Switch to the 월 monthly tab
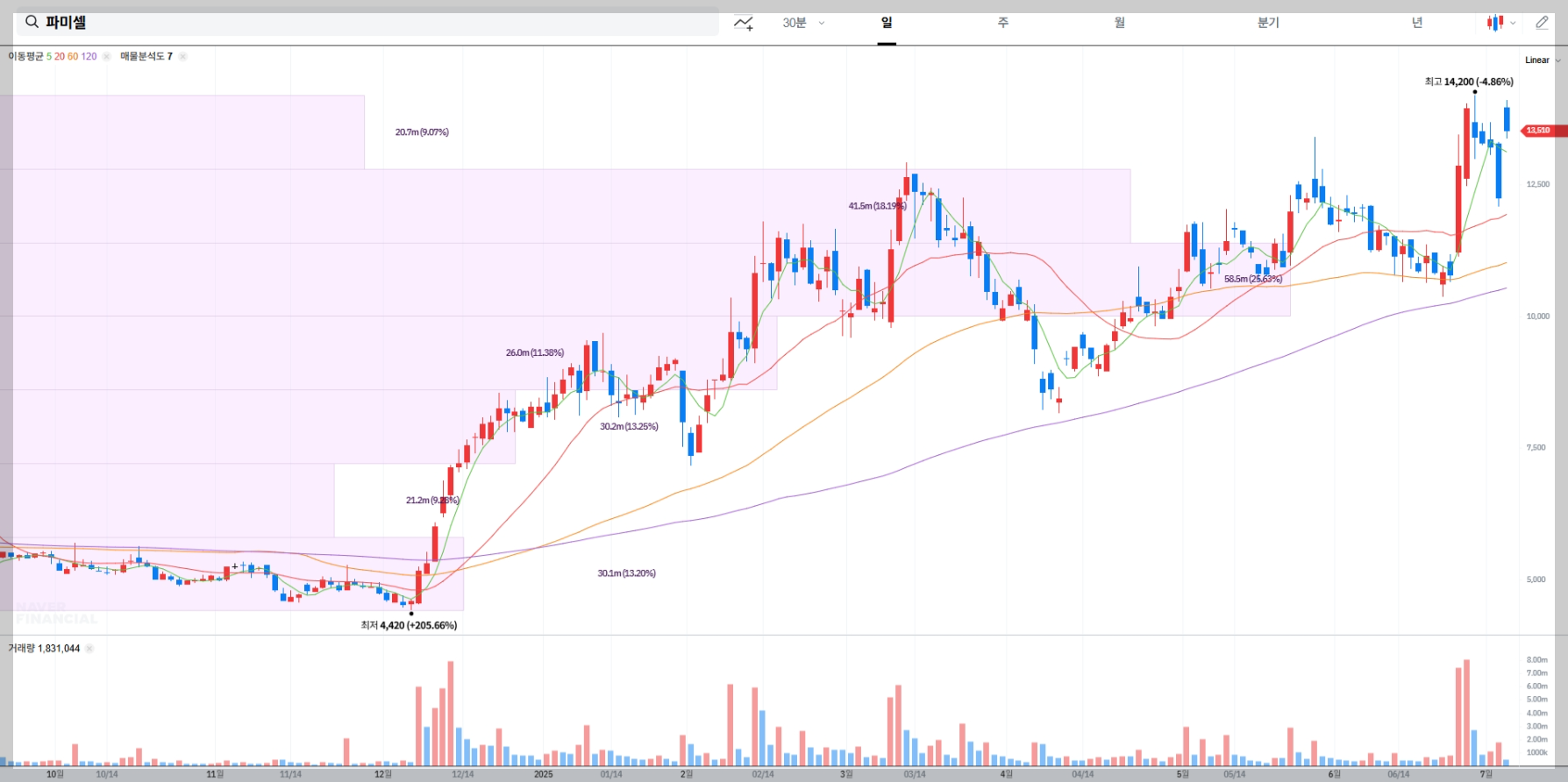 pos(1120,23)
